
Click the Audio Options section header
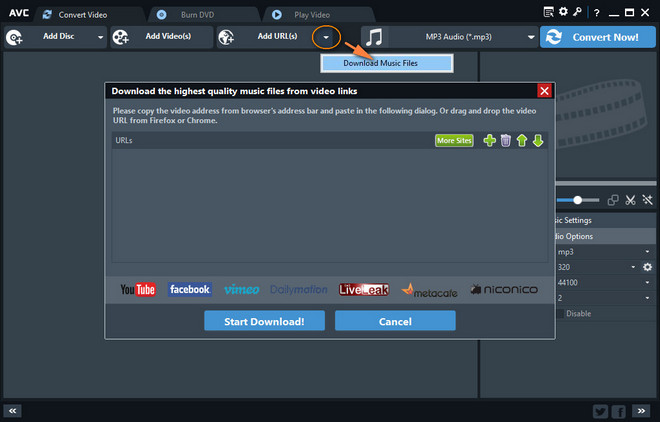tap(605, 236)
